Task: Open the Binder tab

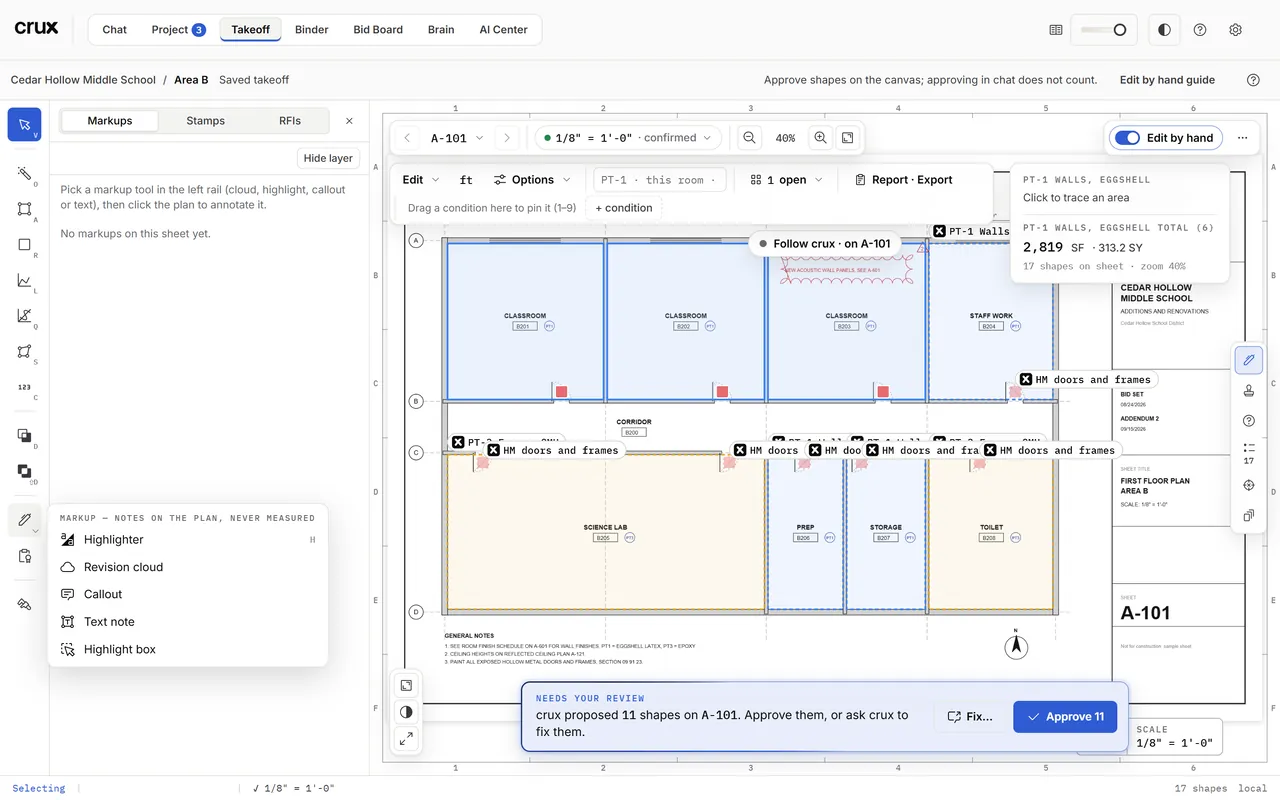Action: coord(312,30)
